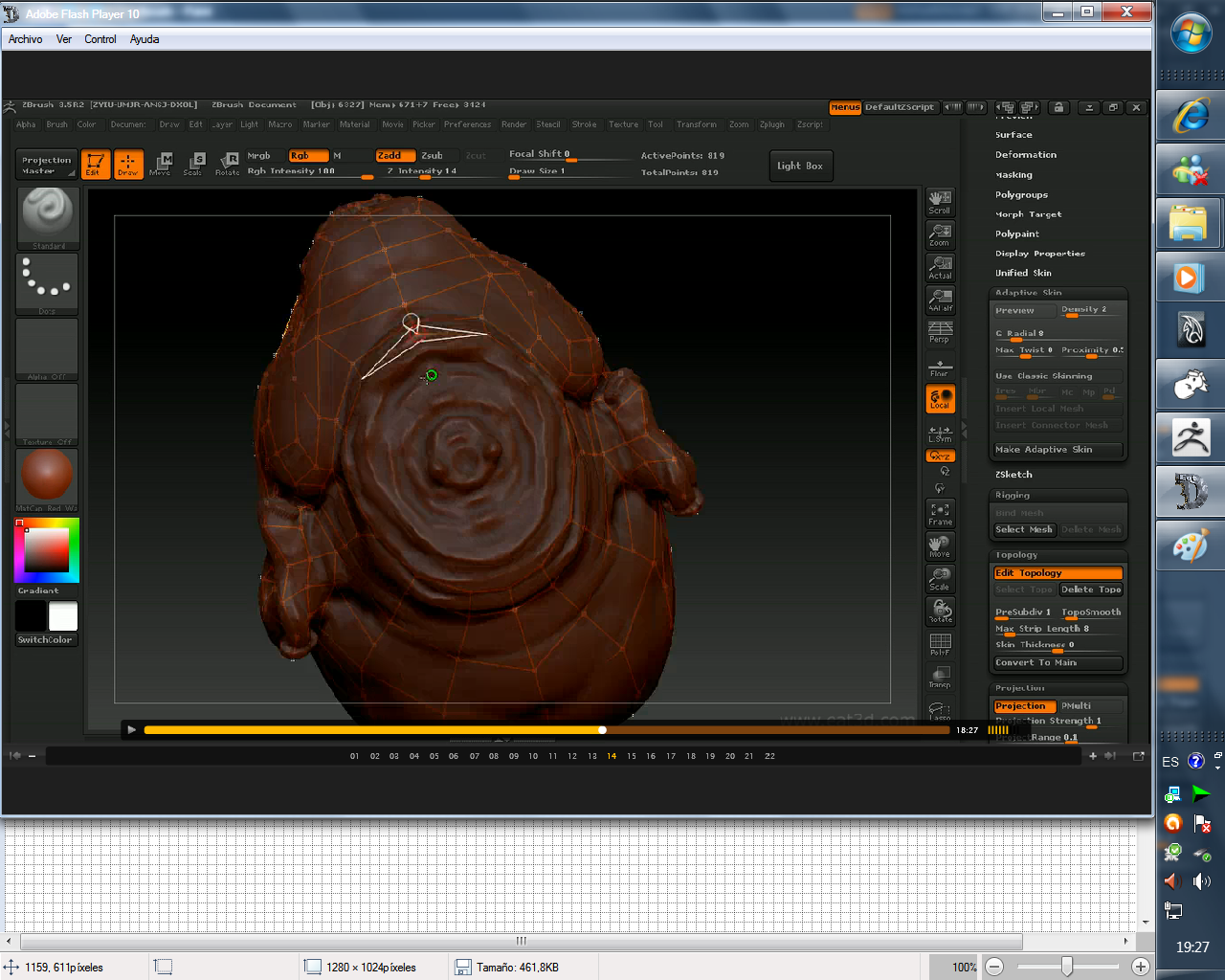The height and width of the screenshot is (980, 1225).
Task: Toggle the Zadd sculpt mode
Action: tap(394, 156)
